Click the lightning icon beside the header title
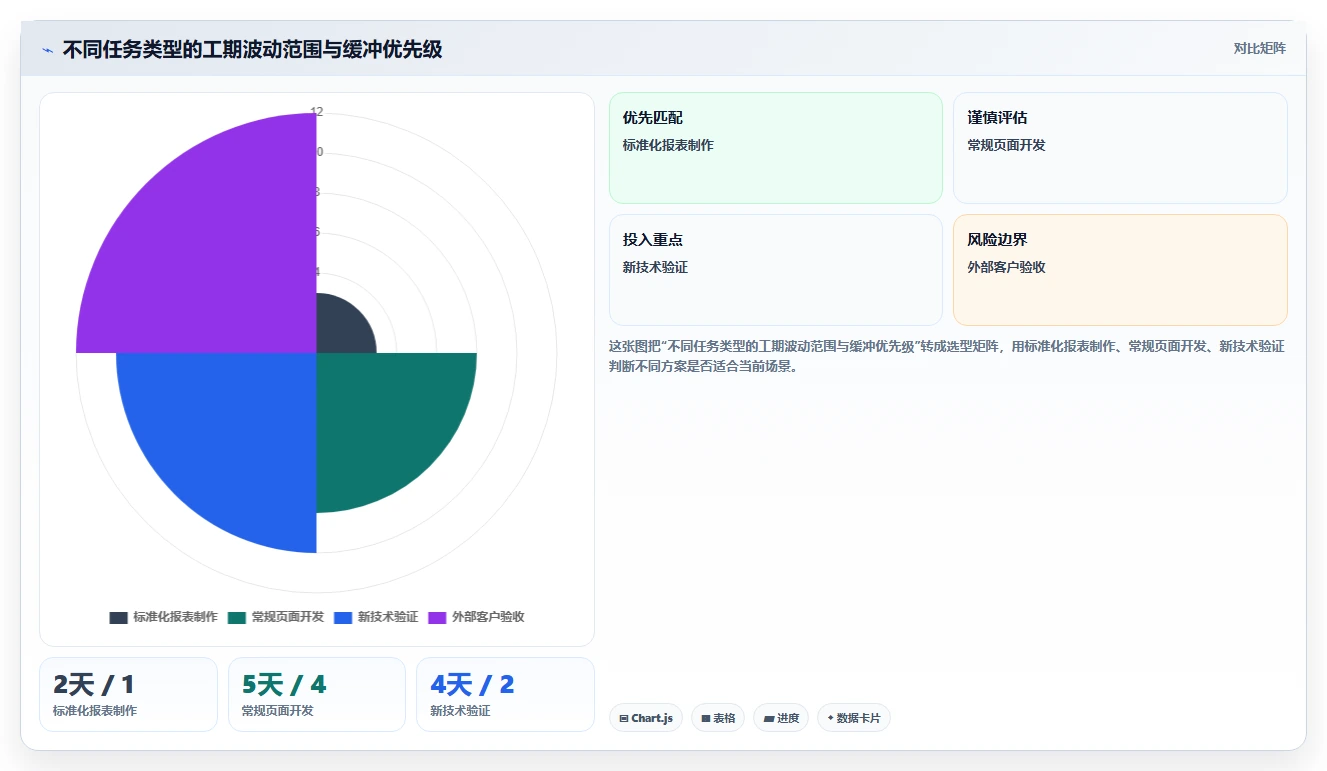Image resolution: width=1327 pixels, height=771 pixels. [47, 50]
